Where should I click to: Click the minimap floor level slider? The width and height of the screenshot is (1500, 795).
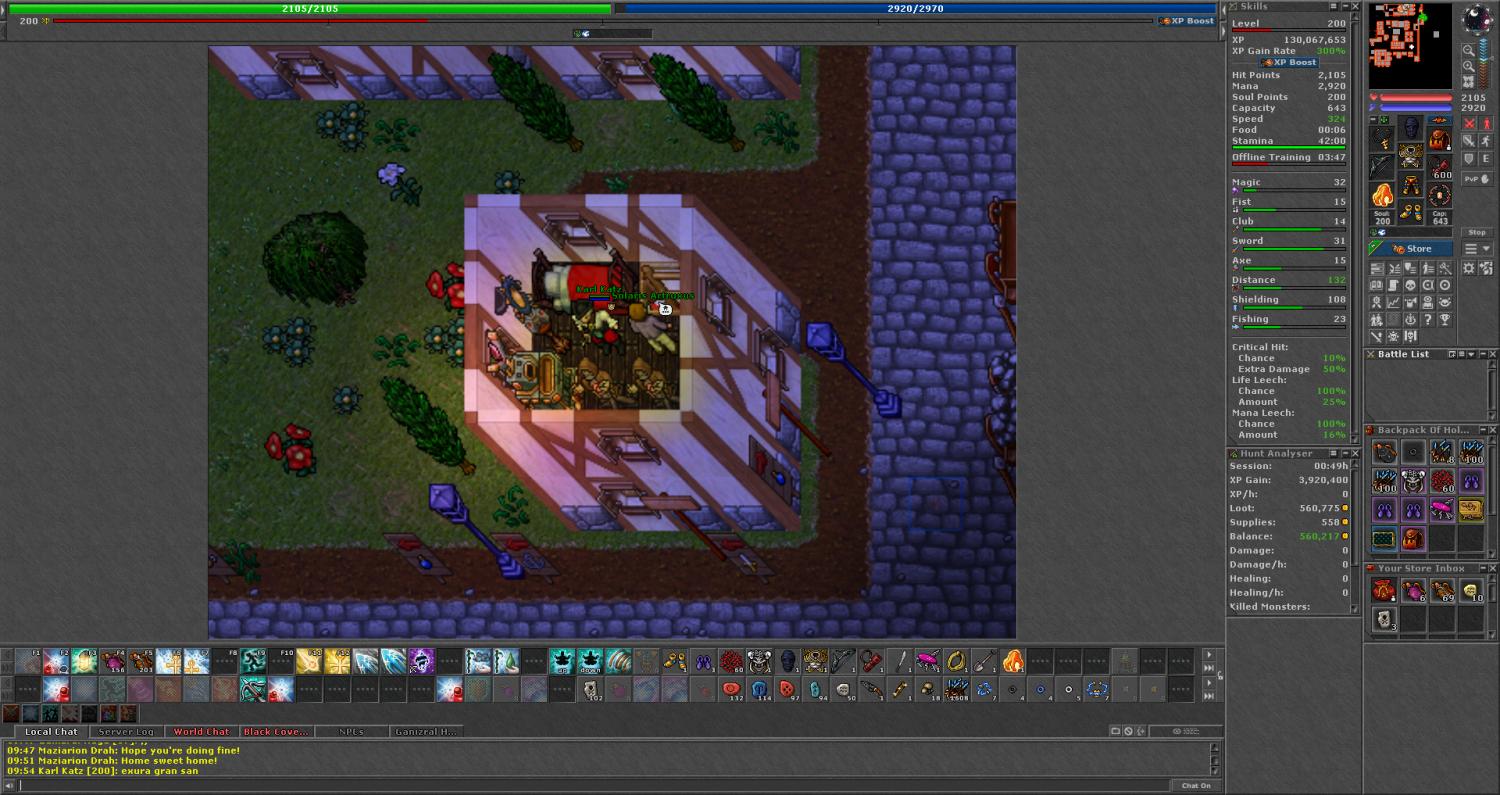[x=1484, y=62]
